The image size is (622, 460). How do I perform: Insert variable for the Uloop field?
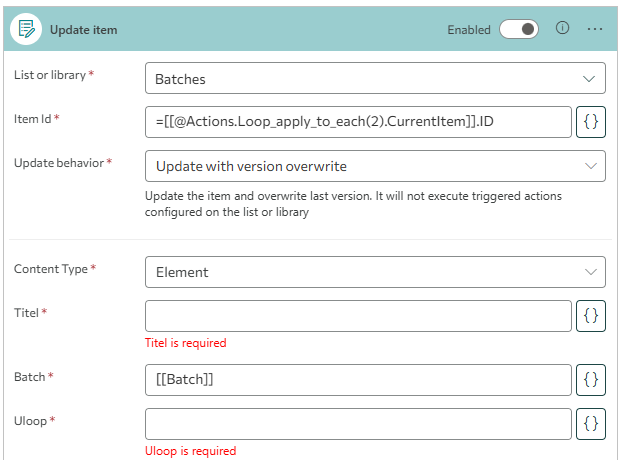(x=591, y=423)
